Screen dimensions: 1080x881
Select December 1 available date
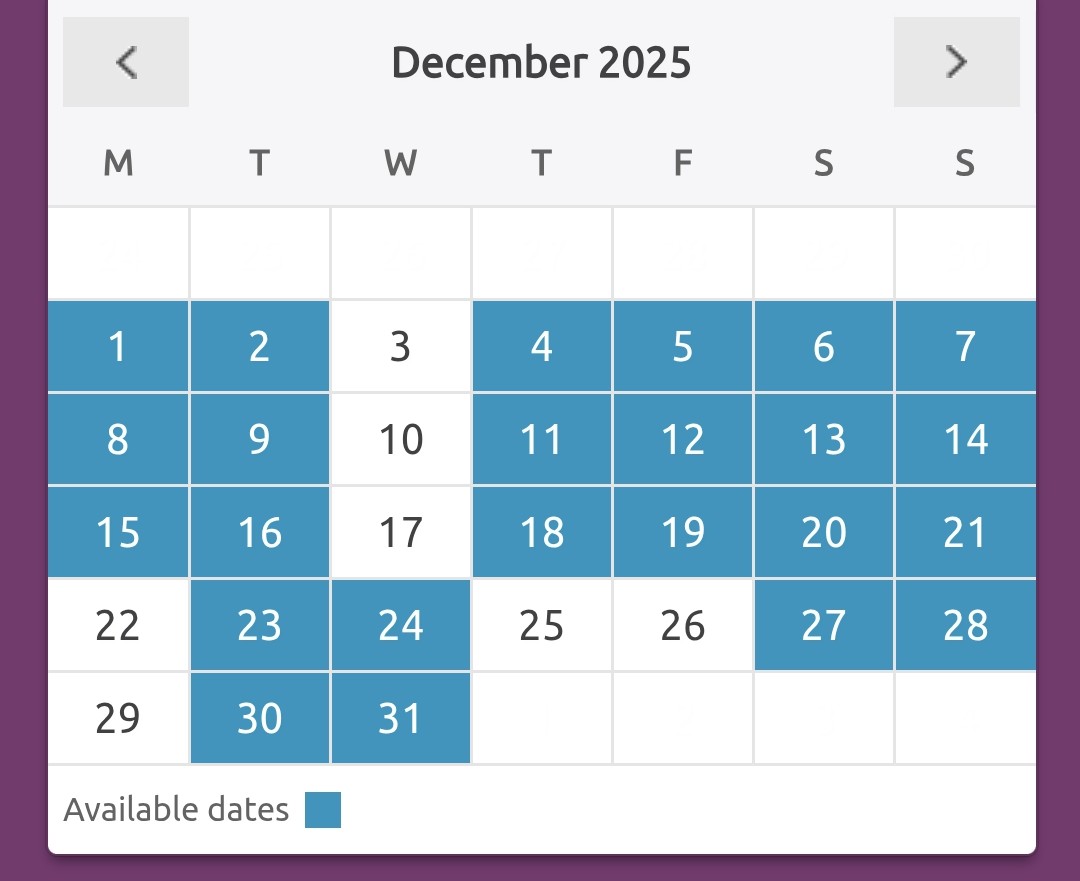pos(118,346)
